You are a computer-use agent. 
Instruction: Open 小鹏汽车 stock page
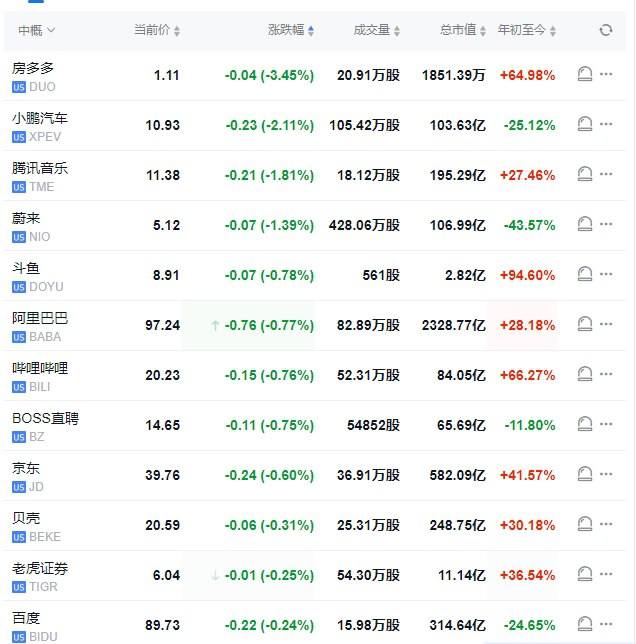point(39,118)
